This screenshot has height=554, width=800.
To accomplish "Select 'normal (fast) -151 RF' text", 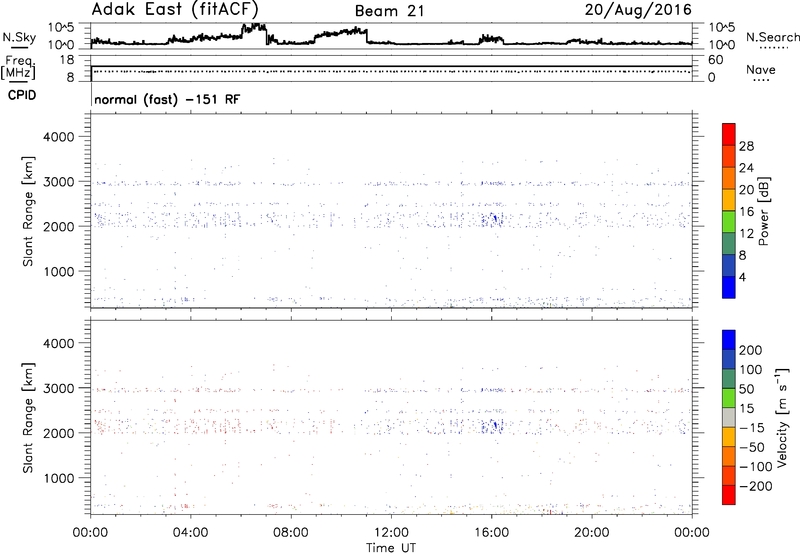I will tap(167, 99).
